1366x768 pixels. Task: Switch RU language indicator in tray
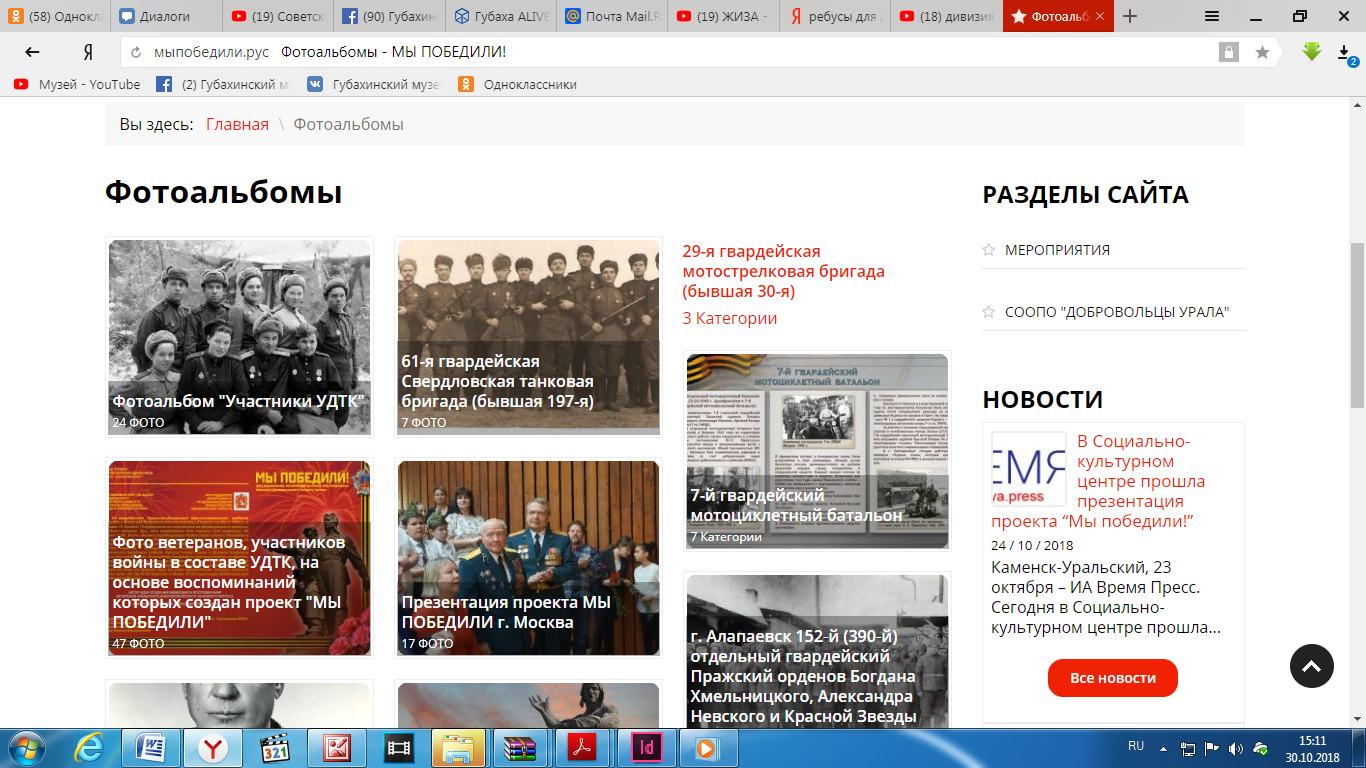[x=1136, y=746]
